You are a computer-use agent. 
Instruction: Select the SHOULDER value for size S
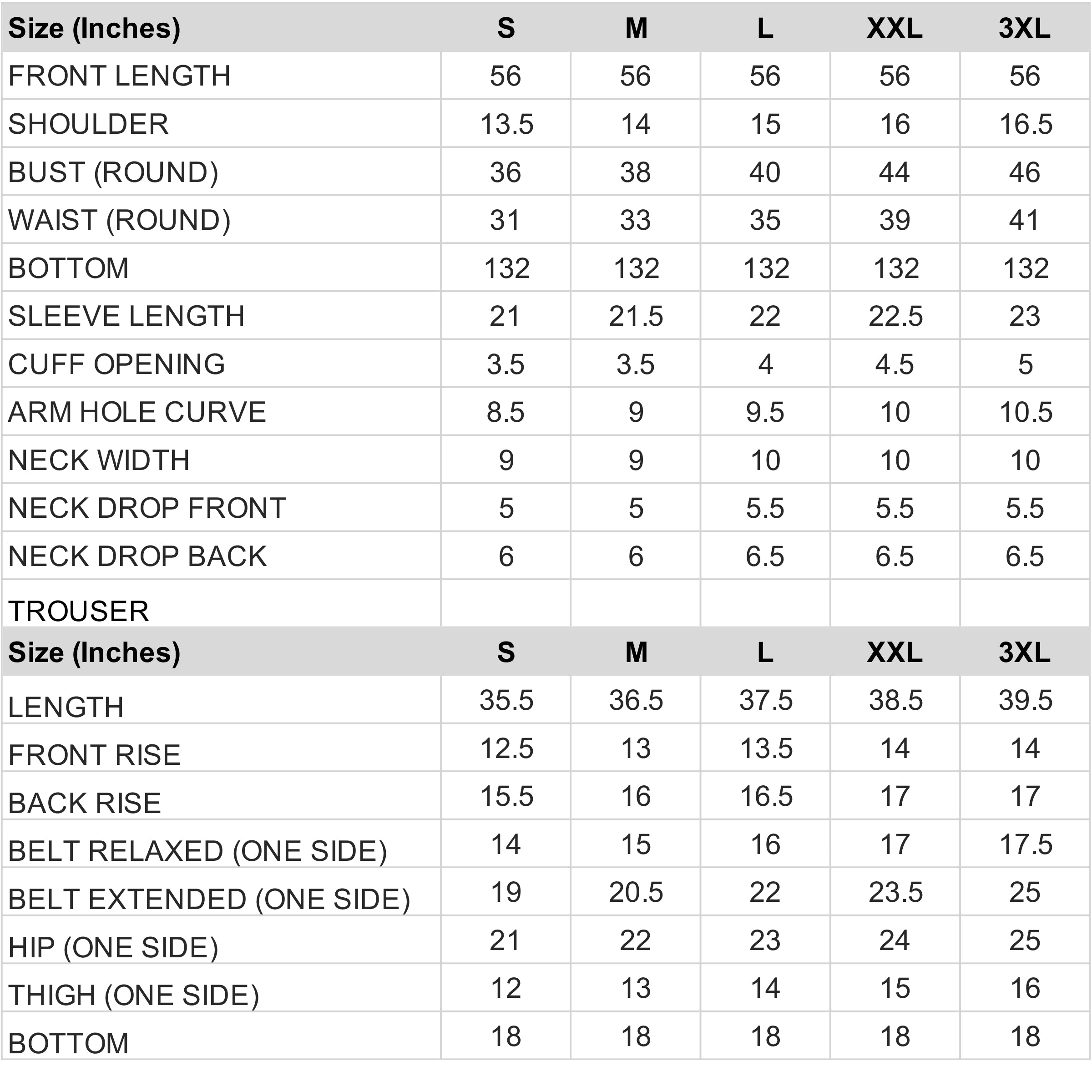click(x=506, y=124)
